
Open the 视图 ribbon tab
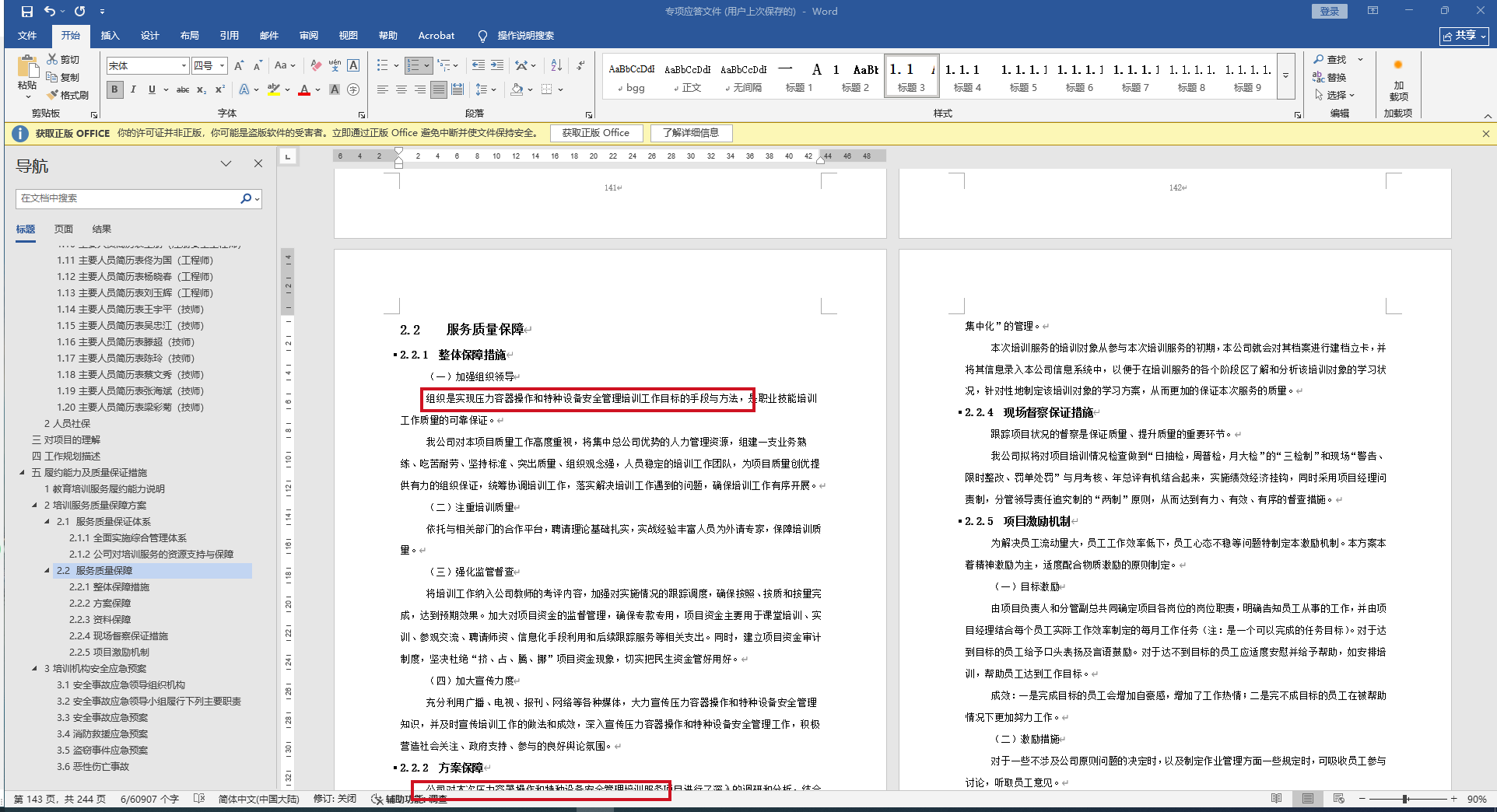pos(349,36)
